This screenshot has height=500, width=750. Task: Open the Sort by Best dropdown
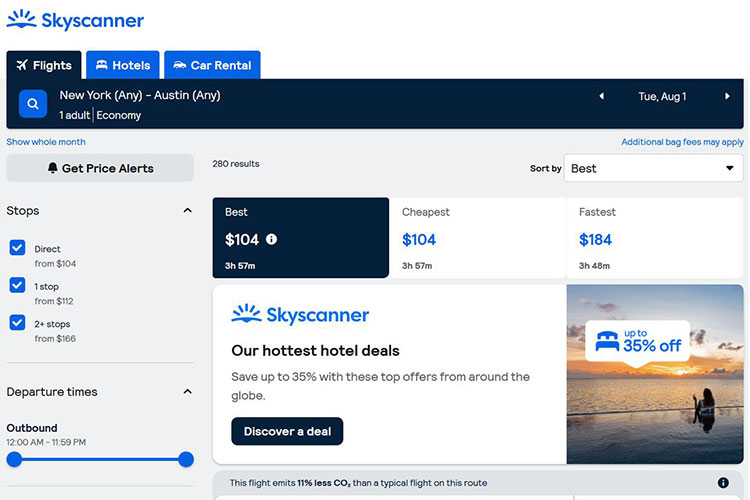[653, 168]
